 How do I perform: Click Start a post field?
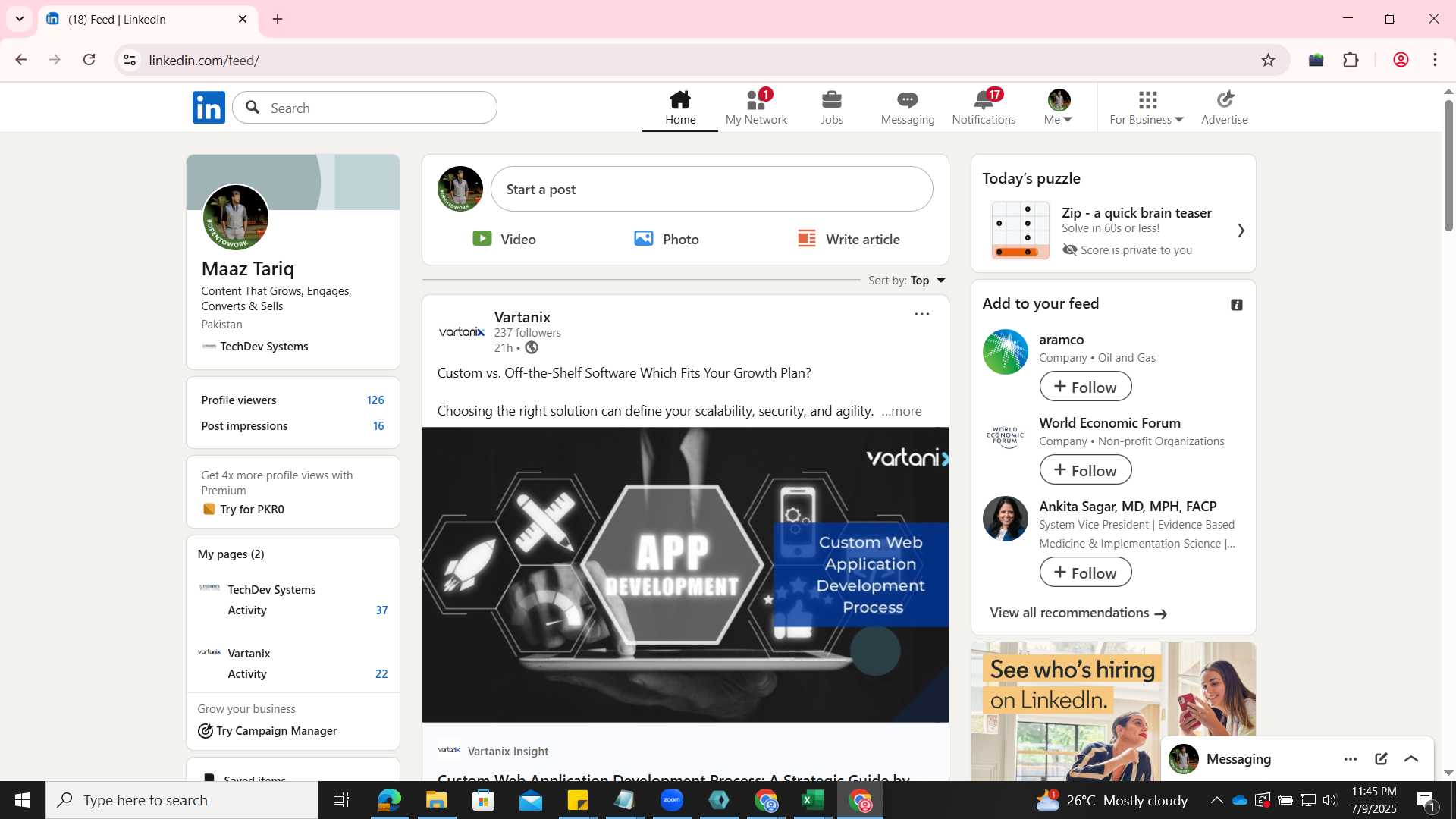tap(712, 190)
